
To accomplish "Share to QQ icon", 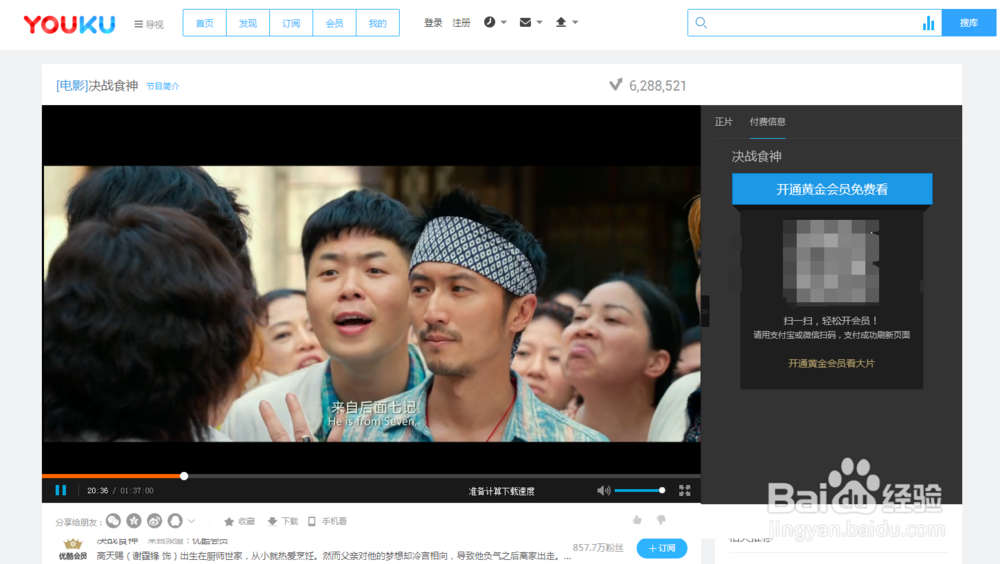I will pos(175,521).
